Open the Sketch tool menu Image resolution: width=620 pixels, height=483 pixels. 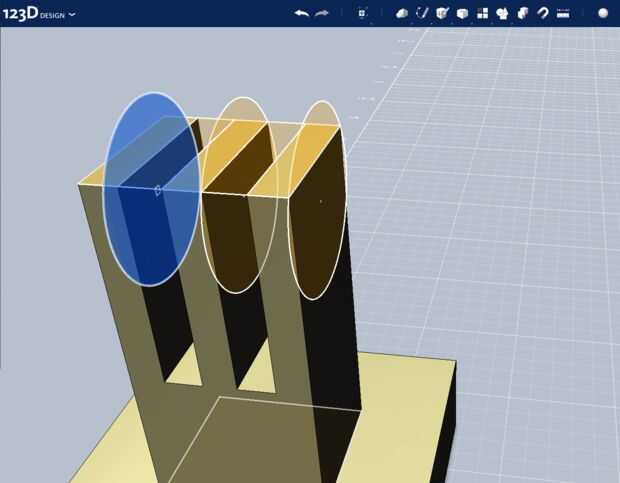pos(422,13)
